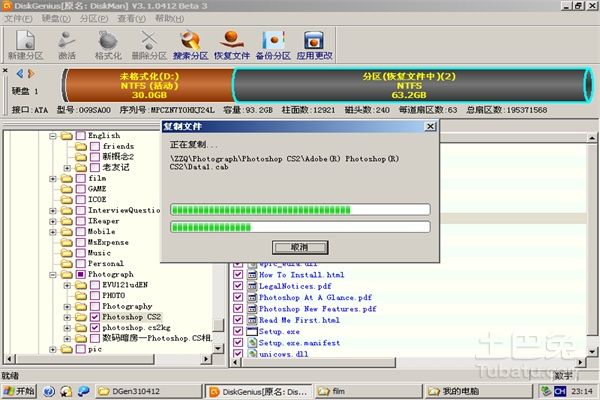Open the 帮助(H) menu
This screenshot has height=400, width=600.
169,18
